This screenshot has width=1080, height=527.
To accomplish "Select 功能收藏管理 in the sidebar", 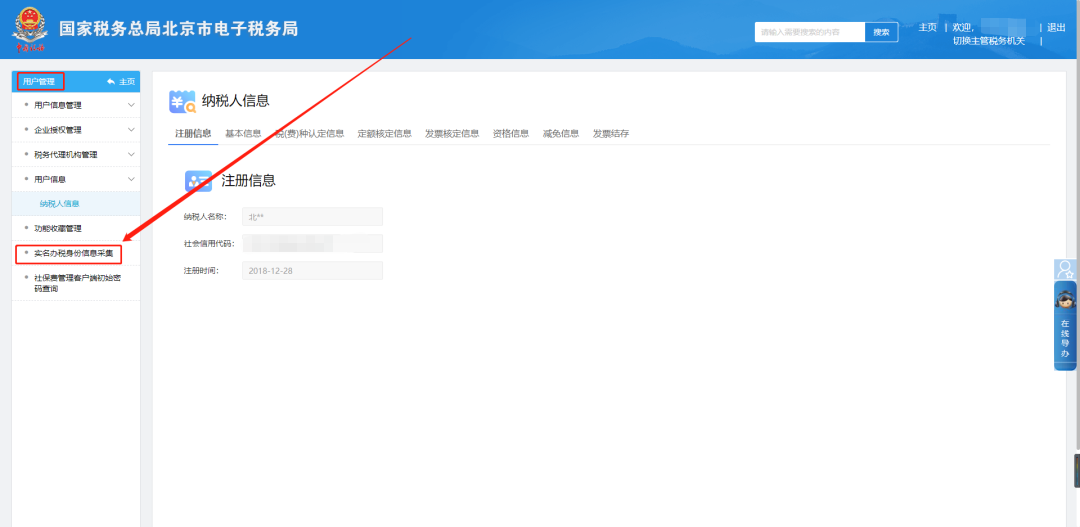I will [58, 228].
